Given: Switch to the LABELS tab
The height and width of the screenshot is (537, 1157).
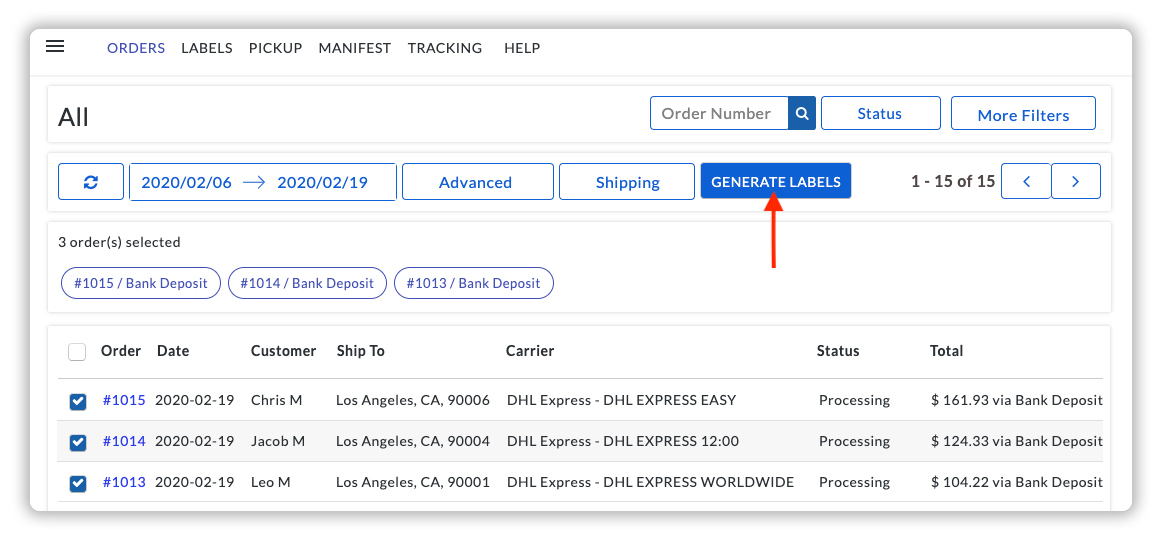Looking at the screenshot, I should 207,48.
